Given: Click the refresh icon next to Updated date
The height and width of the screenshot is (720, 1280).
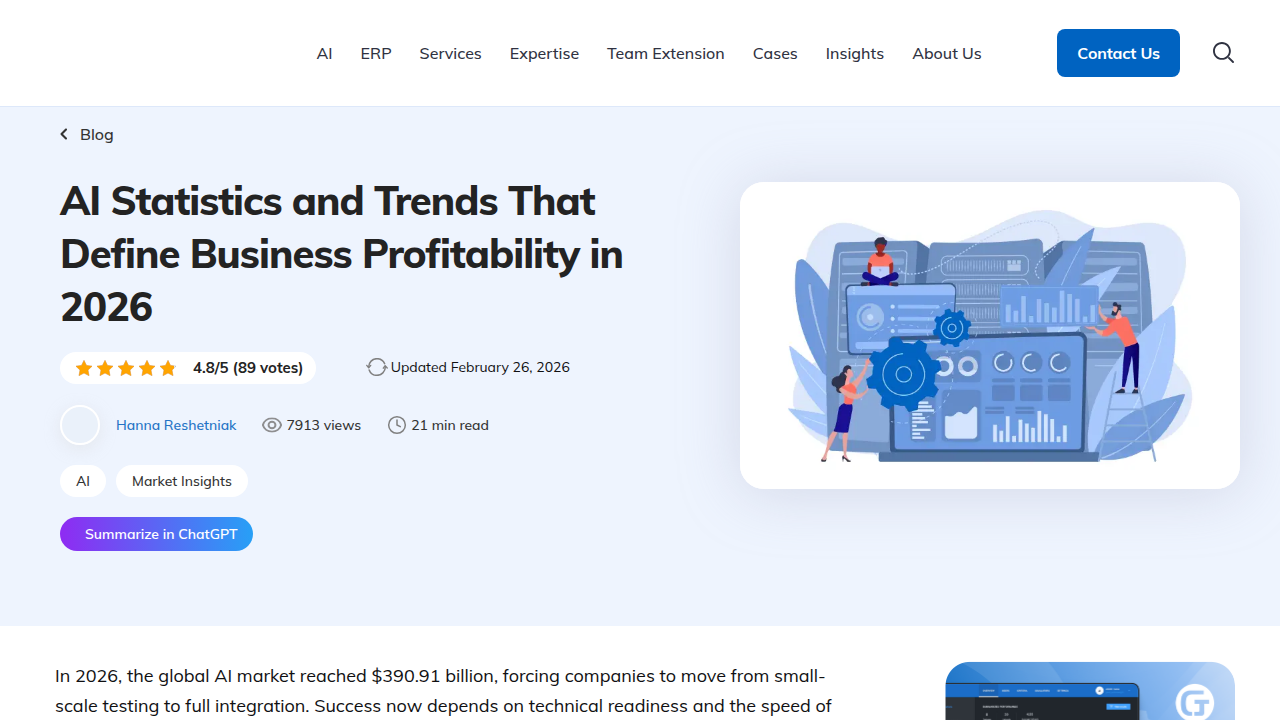Looking at the screenshot, I should (376, 367).
